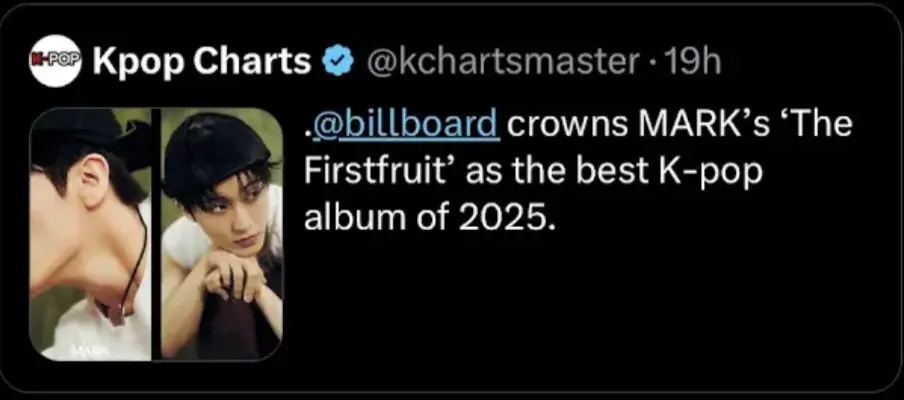Follow the @billboard mention link
This screenshot has width=904, height=400.
click(404, 127)
